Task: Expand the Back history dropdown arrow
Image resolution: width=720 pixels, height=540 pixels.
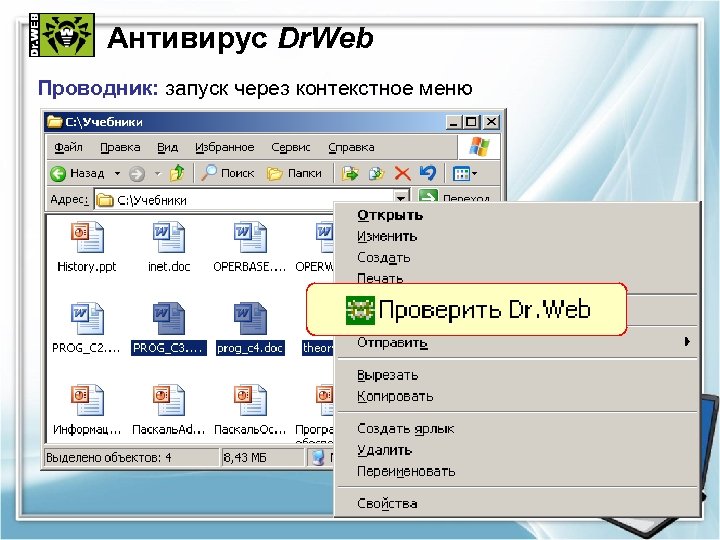Action: [117, 174]
